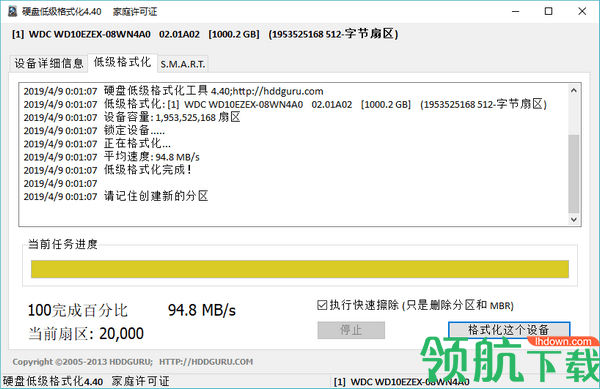600x389 pixels.
Task: Click the large 94.8 MB/s speed readout
Action: tap(202, 310)
